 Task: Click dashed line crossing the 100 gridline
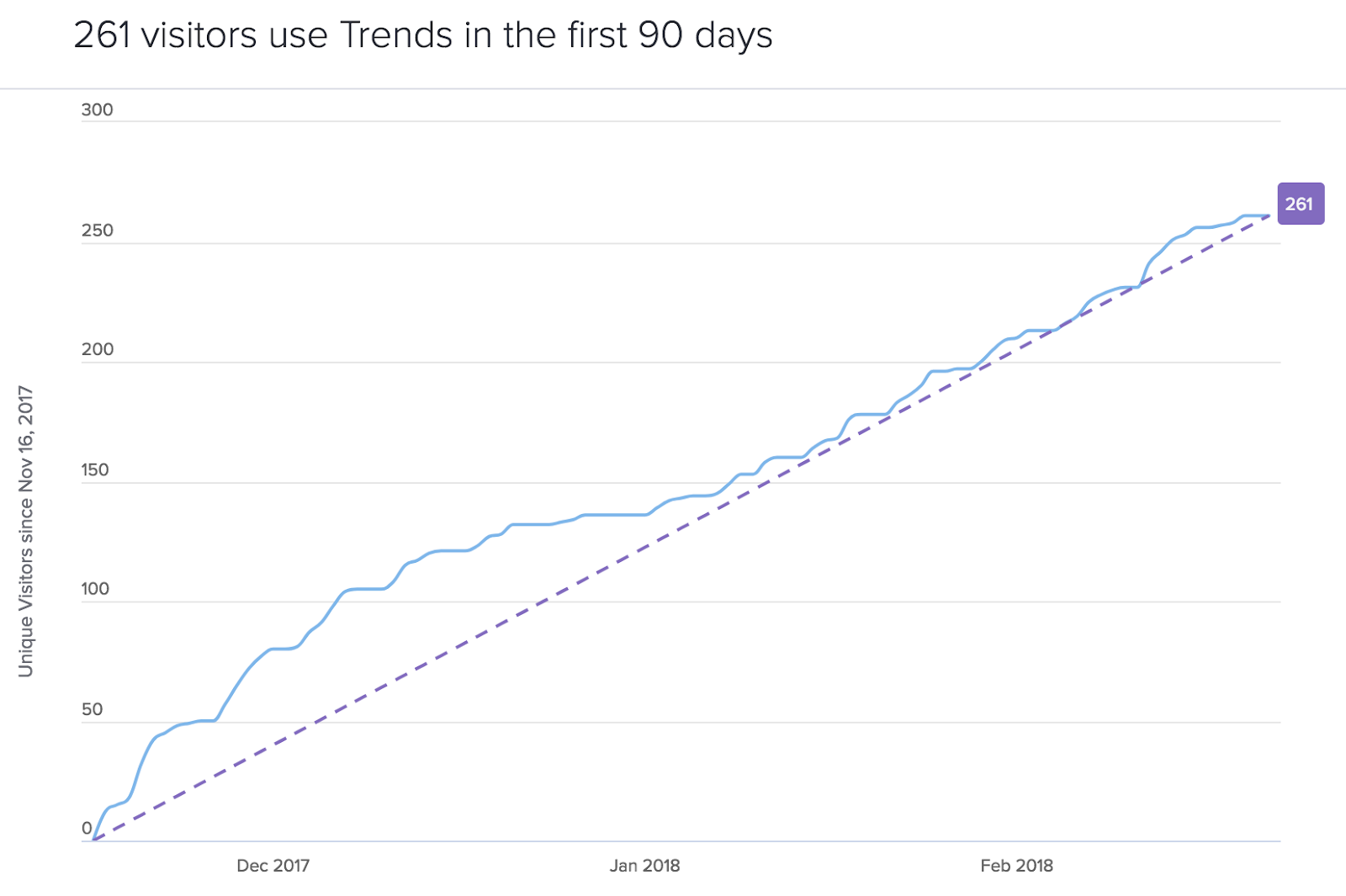click(543, 602)
